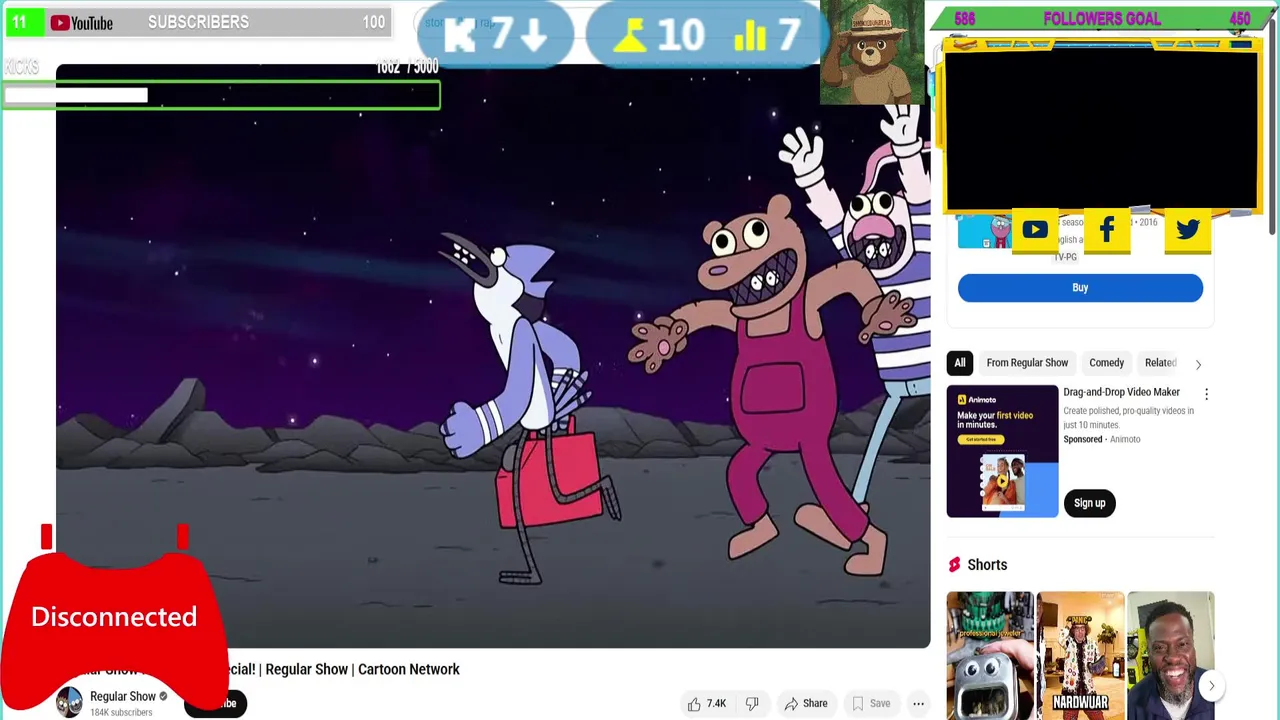The height and width of the screenshot is (720, 1280).
Task: Click the gold trophy icon beside 10
Action: coord(630,36)
